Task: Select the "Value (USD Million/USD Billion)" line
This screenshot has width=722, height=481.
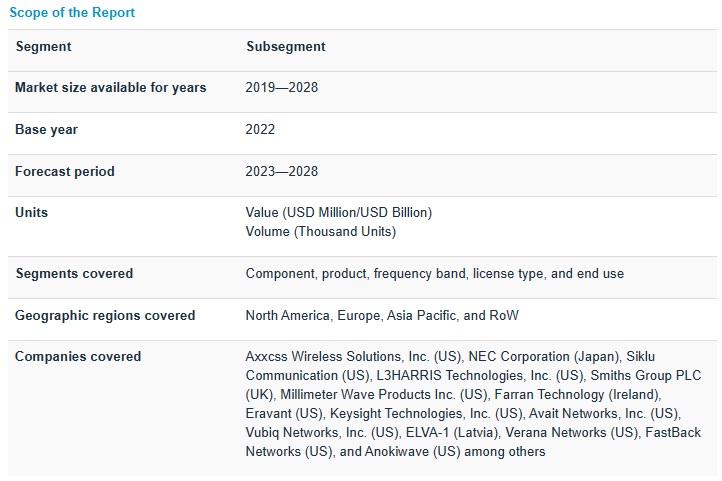Action: [x=338, y=213]
